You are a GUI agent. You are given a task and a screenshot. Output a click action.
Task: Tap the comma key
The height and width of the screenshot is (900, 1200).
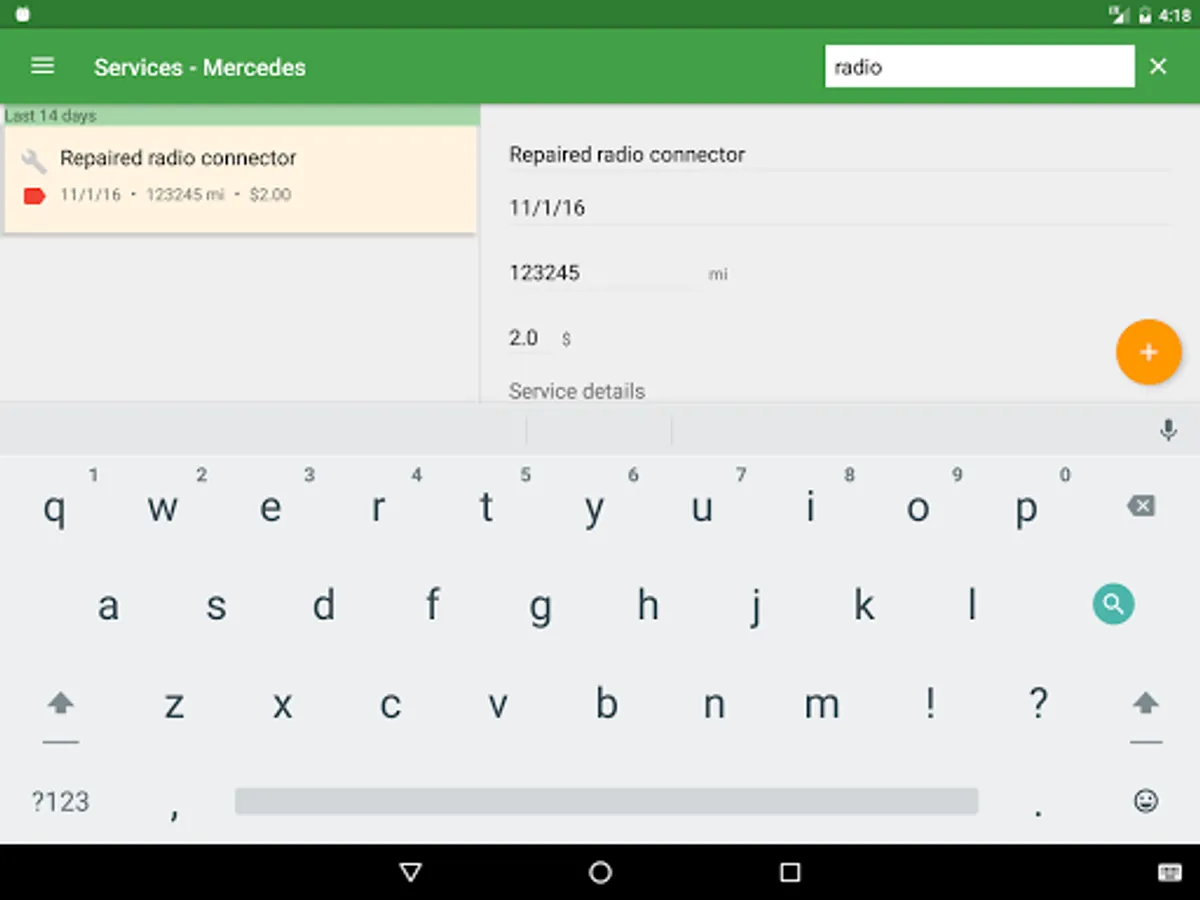(x=174, y=810)
